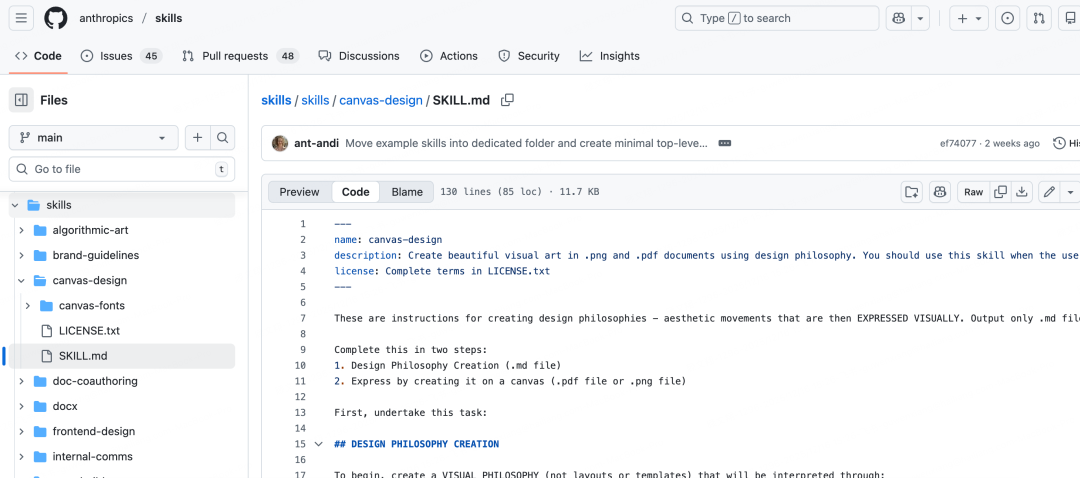Open the skills repository link in header
This screenshot has width=1080, height=478.
tap(169, 18)
